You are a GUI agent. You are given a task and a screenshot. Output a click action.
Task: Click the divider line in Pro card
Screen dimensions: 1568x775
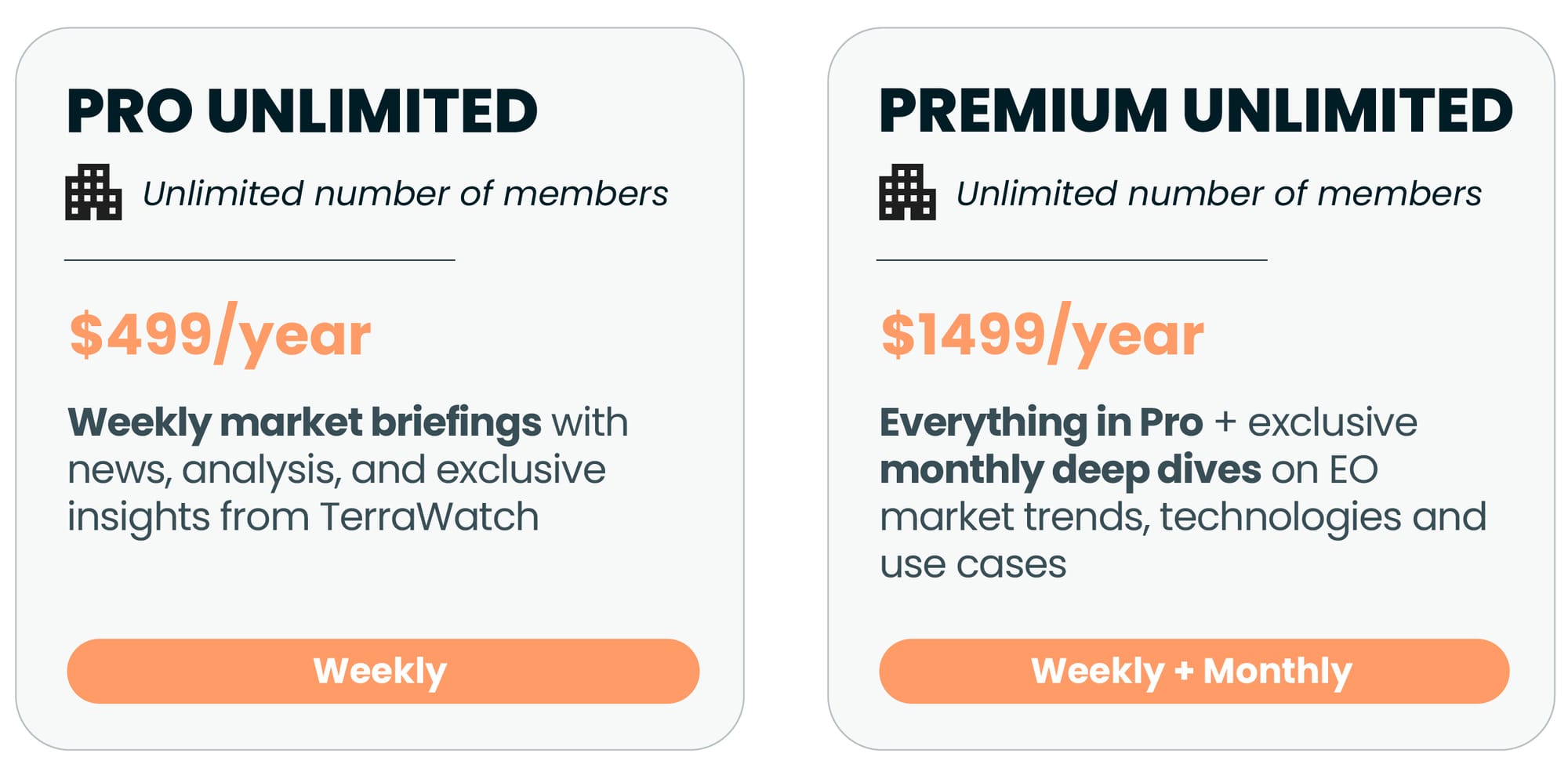coord(260,259)
